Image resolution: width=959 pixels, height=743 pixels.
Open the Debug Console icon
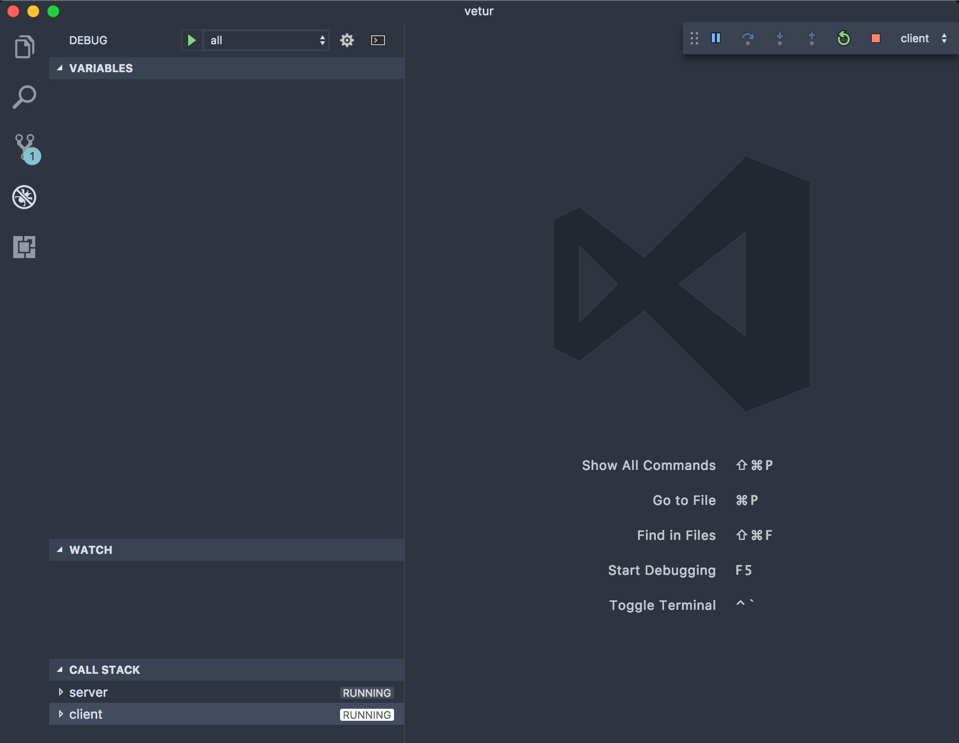click(x=378, y=40)
